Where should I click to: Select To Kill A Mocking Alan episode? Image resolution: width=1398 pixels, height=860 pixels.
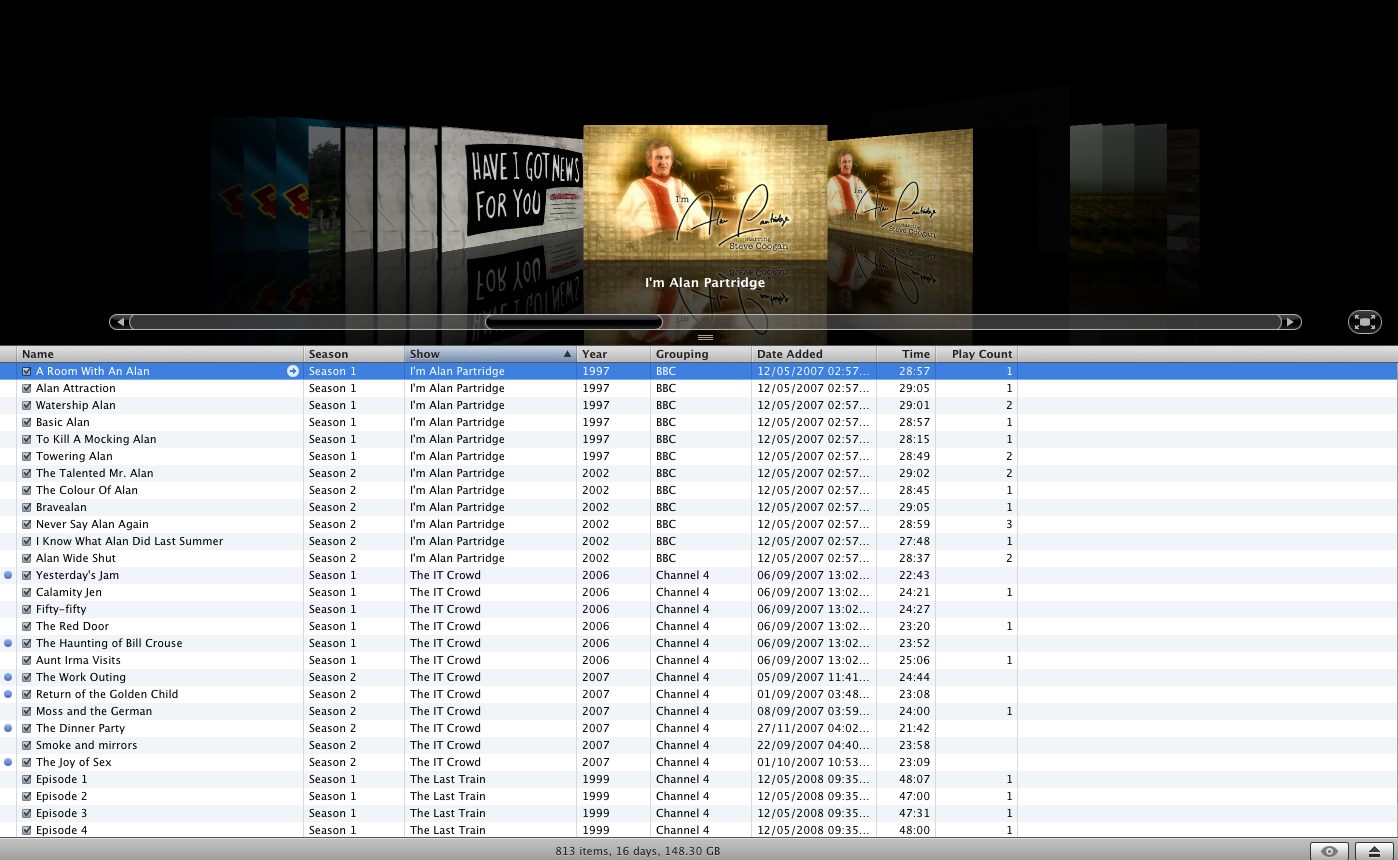pos(699,439)
